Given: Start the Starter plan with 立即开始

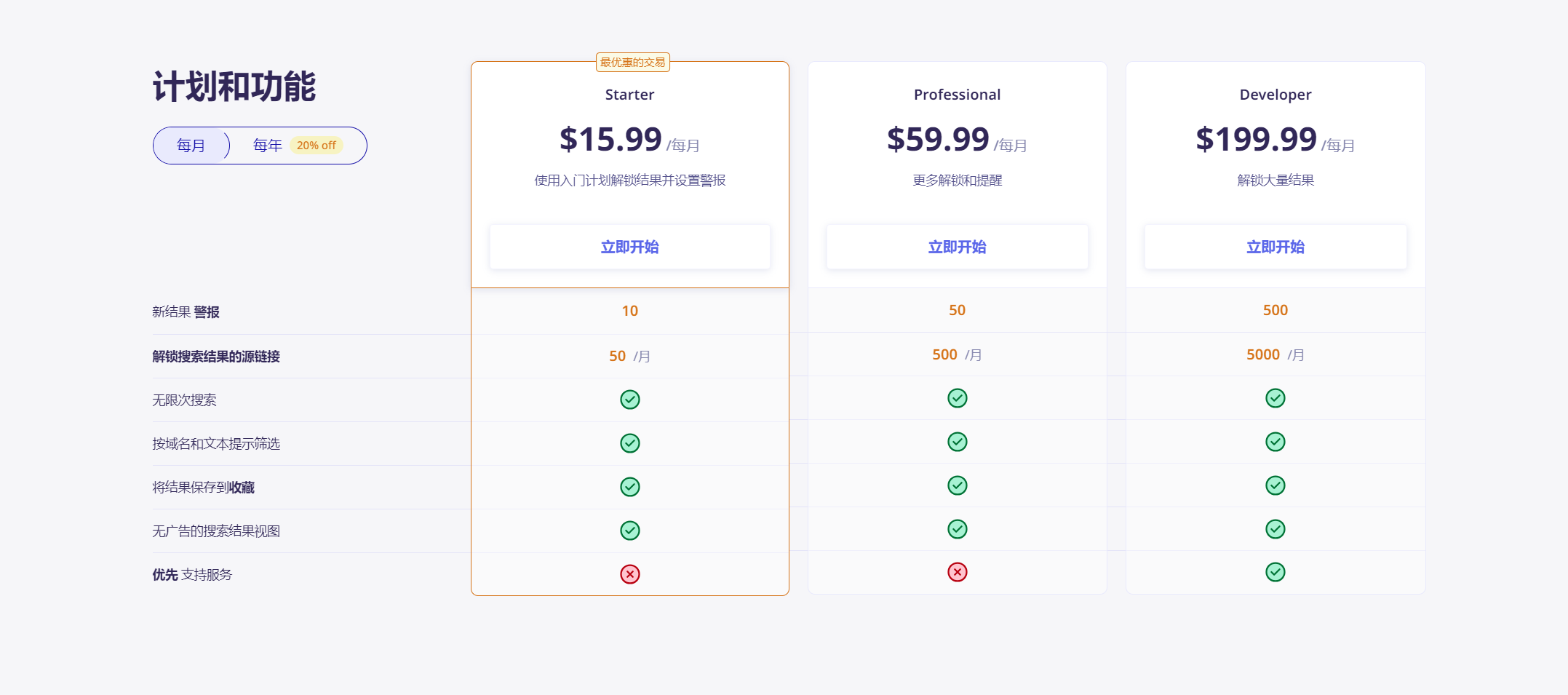Looking at the screenshot, I should (629, 247).
